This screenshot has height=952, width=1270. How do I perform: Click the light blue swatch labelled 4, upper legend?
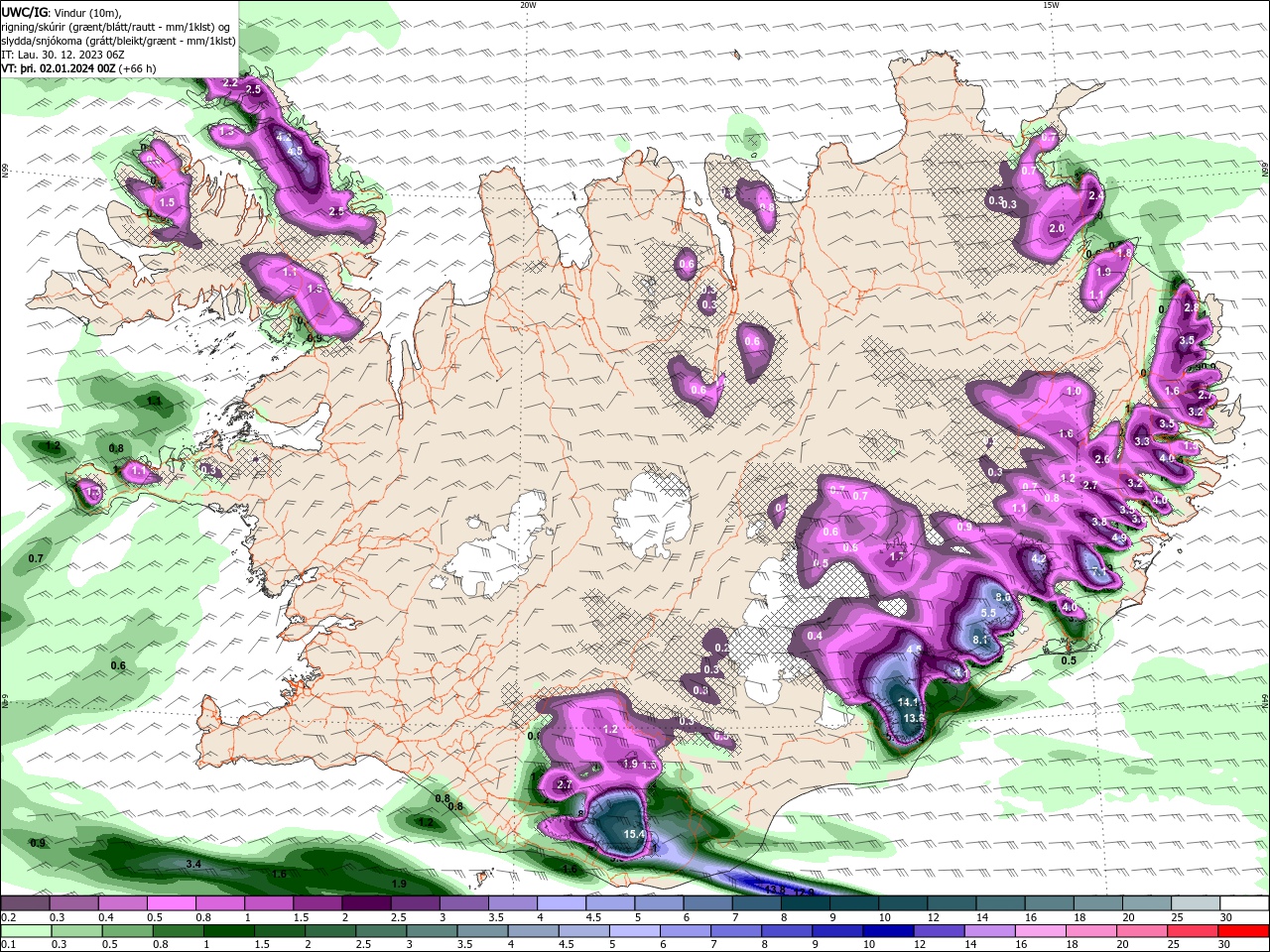click(x=561, y=903)
